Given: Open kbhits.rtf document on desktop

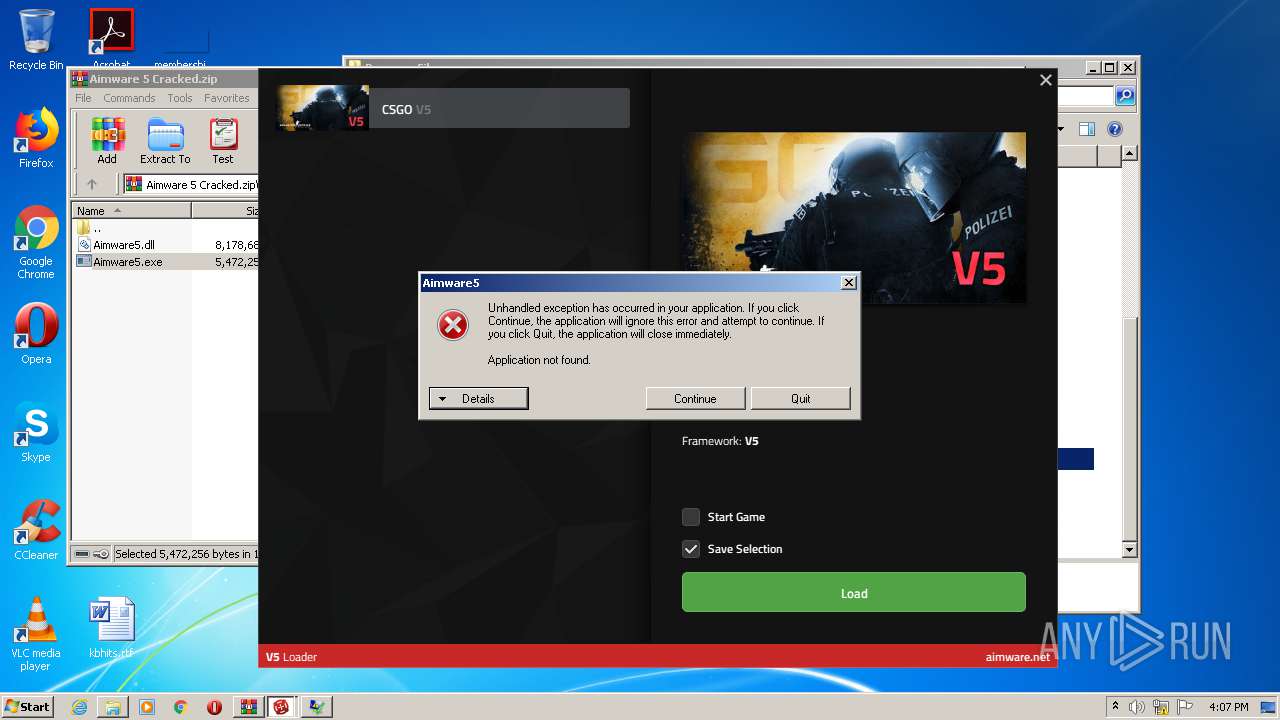Looking at the screenshot, I should point(111,628).
